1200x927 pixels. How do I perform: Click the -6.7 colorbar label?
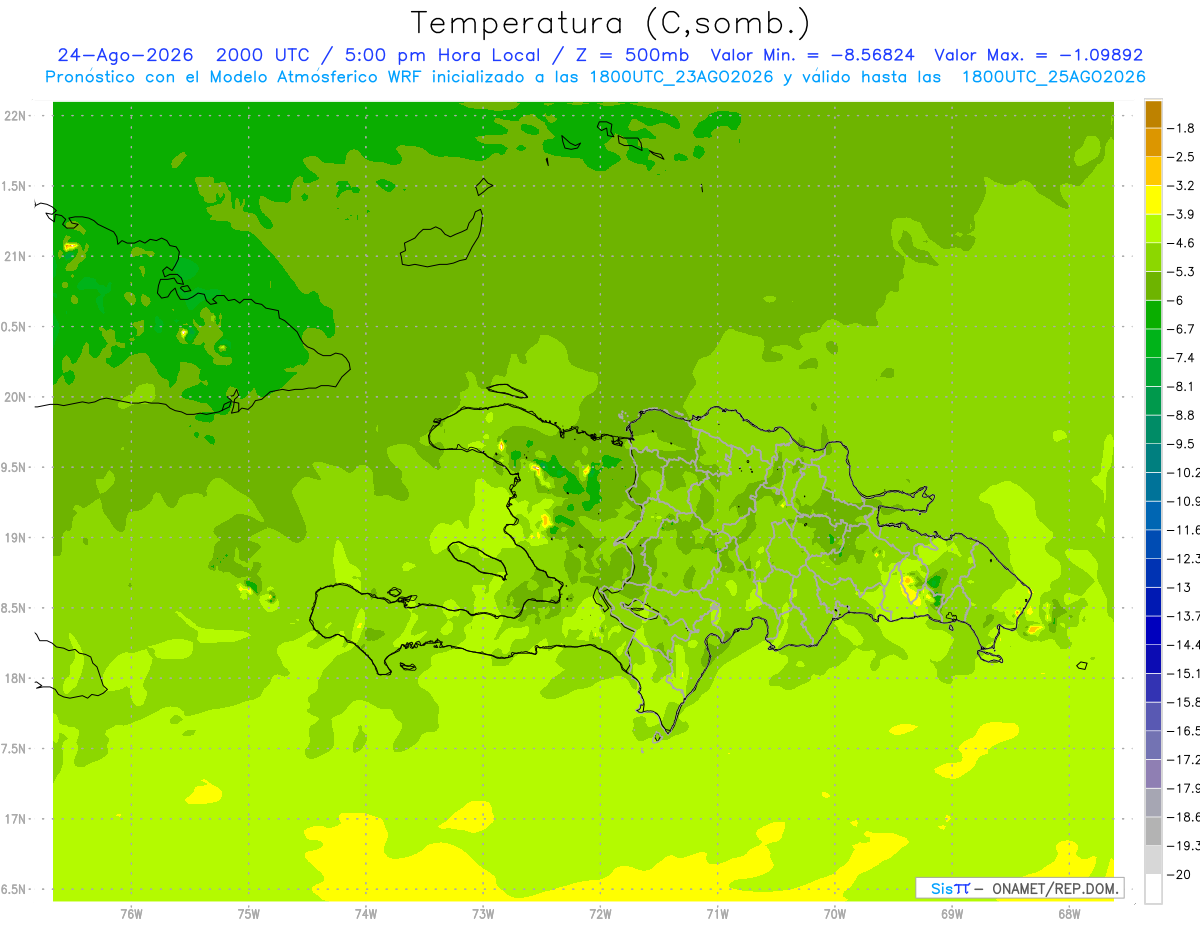tap(1182, 329)
